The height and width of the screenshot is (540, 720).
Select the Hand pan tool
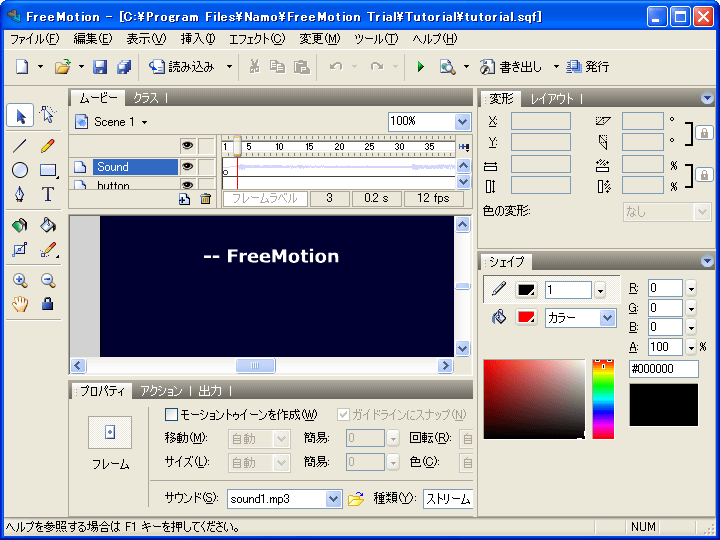pos(20,304)
